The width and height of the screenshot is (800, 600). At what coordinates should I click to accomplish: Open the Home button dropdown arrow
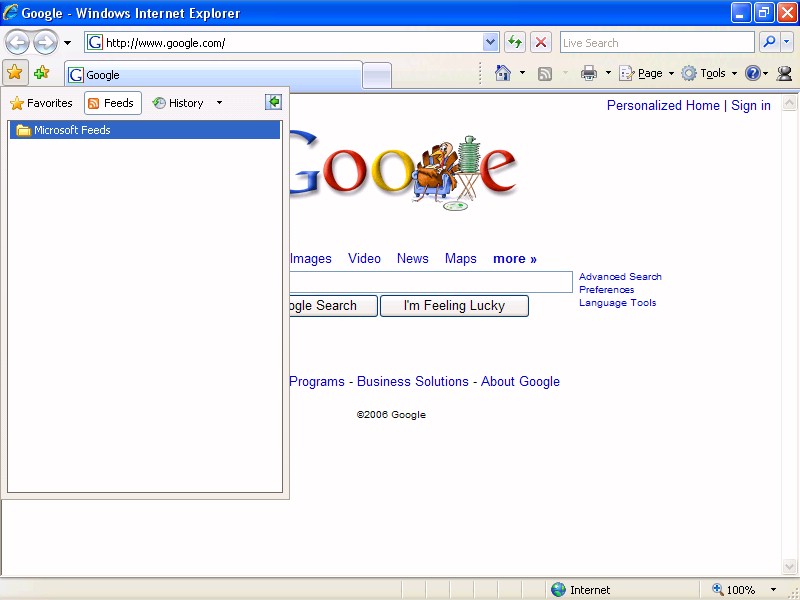coord(522,73)
